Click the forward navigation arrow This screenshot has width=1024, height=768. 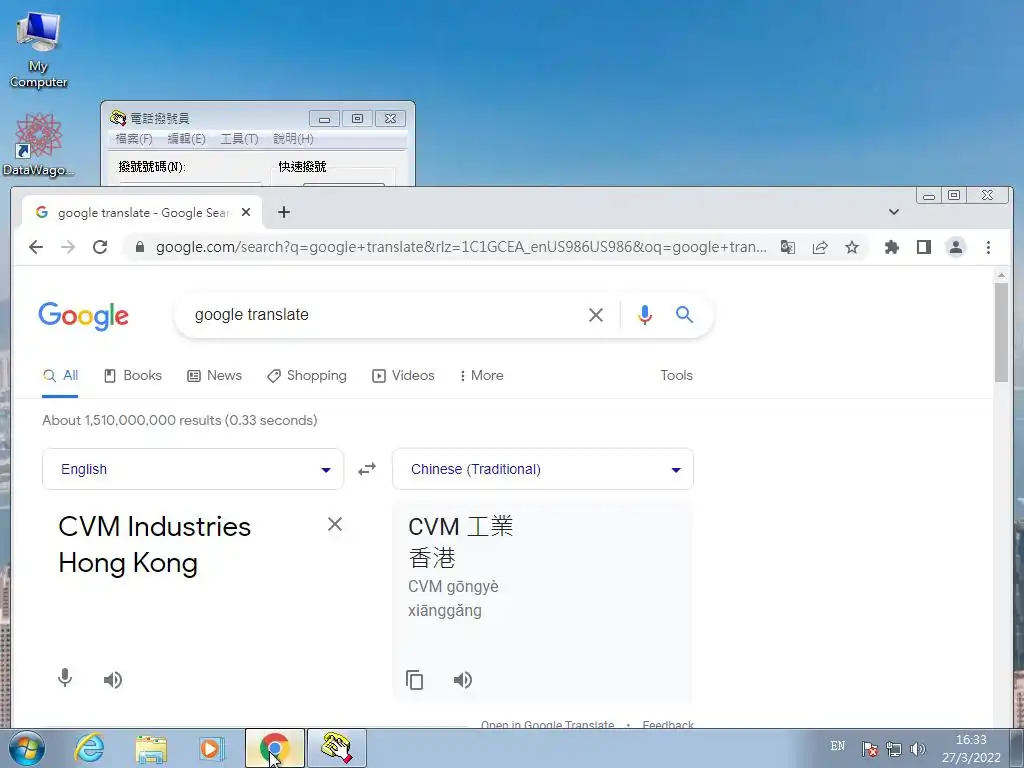(68, 247)
